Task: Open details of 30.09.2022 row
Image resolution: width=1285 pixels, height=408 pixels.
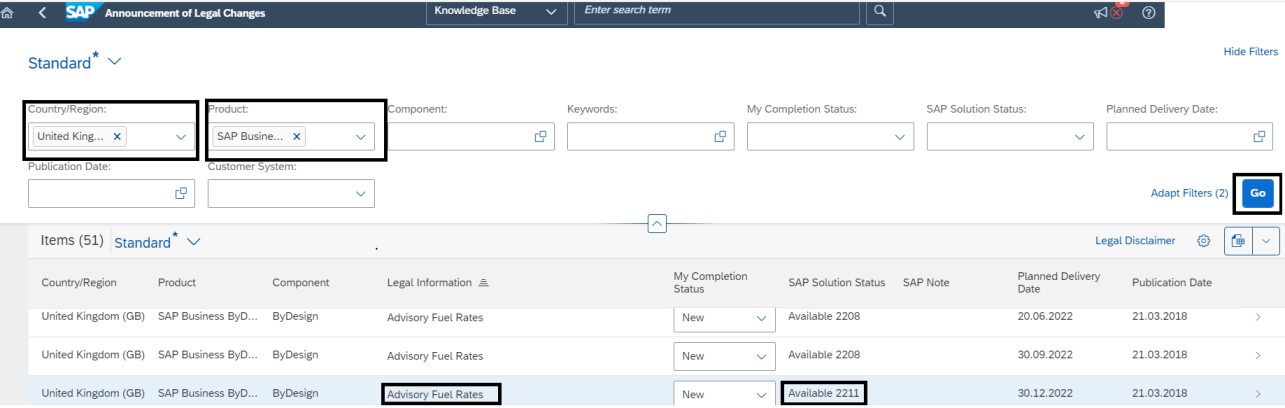Action: click(1257, 355)
